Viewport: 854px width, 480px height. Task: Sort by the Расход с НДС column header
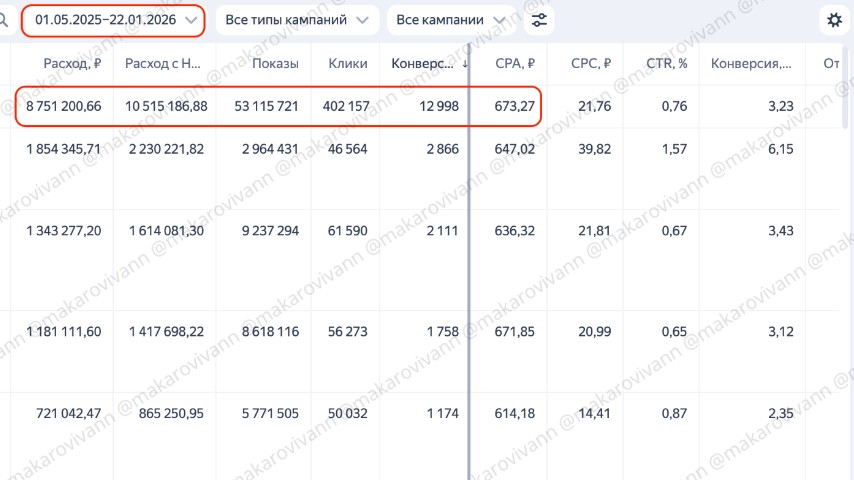coord(163,64)
